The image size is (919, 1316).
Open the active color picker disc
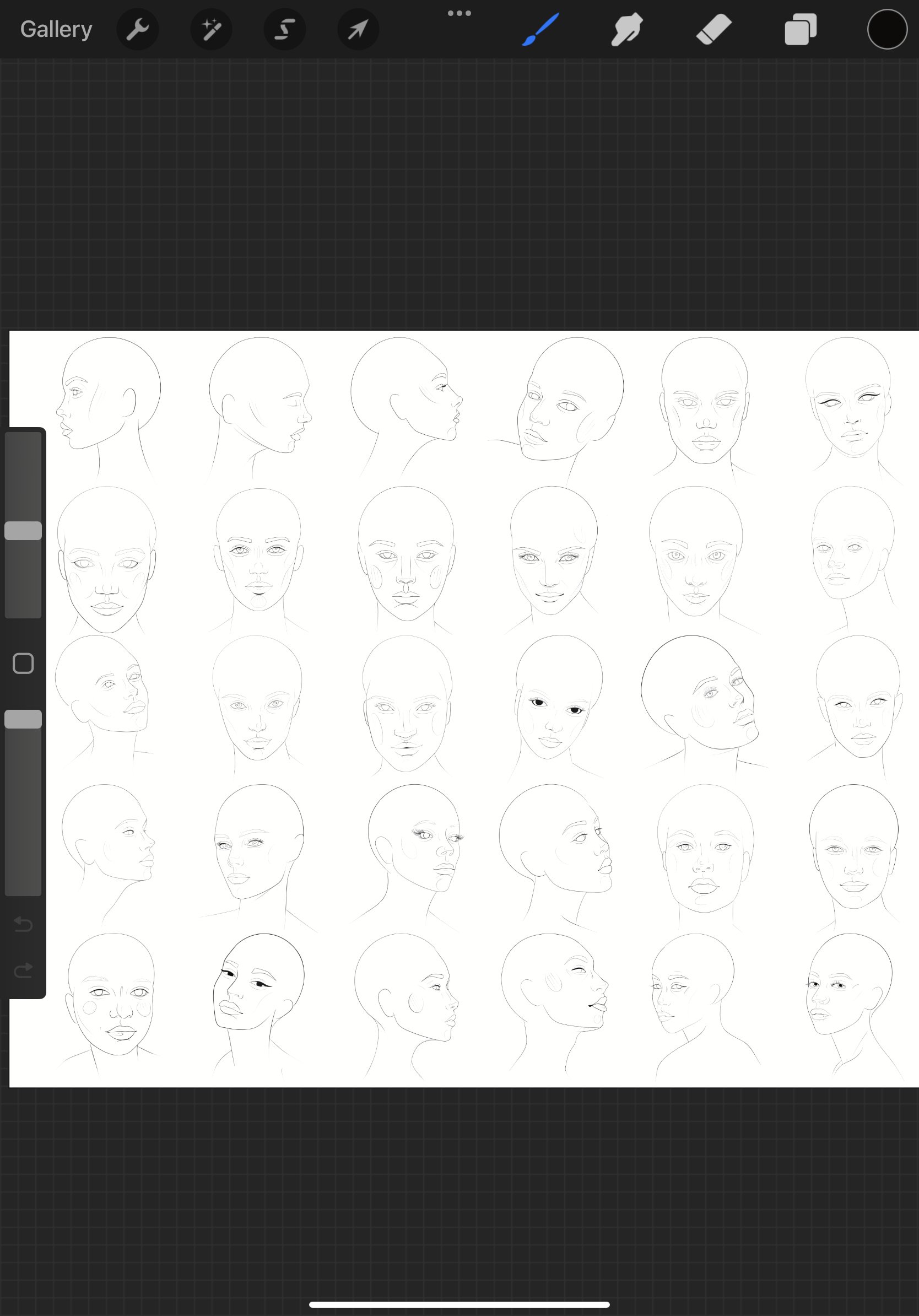886,29
